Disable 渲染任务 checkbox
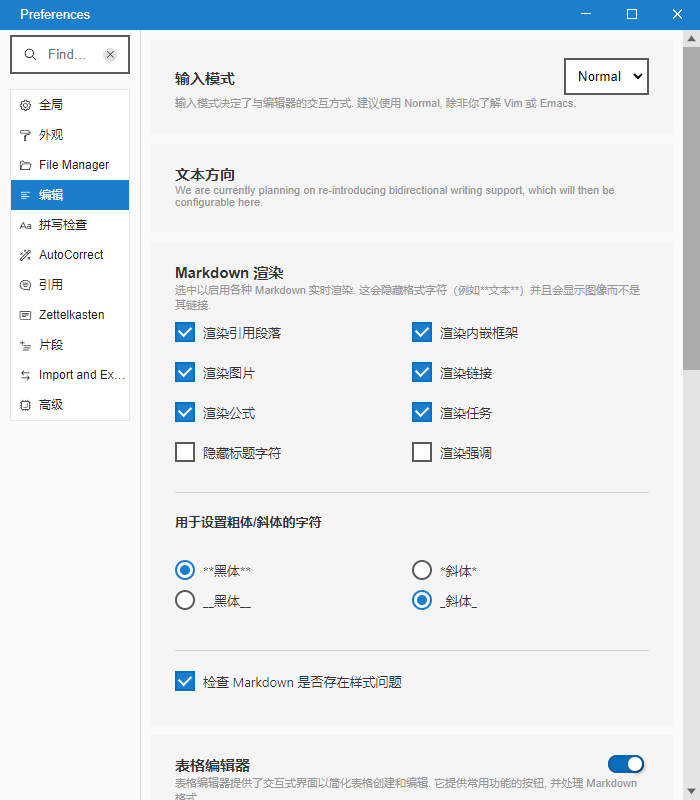Screen dimensions: 700x800 point(422,412)
